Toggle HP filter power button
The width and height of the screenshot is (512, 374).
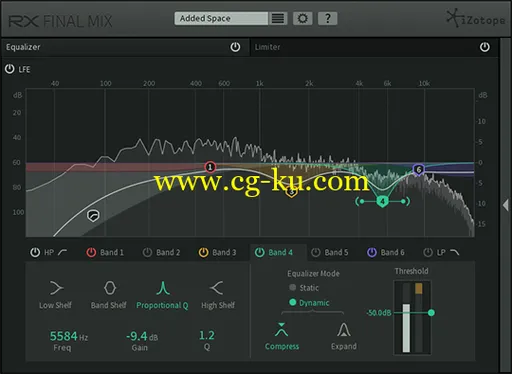pos(35,252)
